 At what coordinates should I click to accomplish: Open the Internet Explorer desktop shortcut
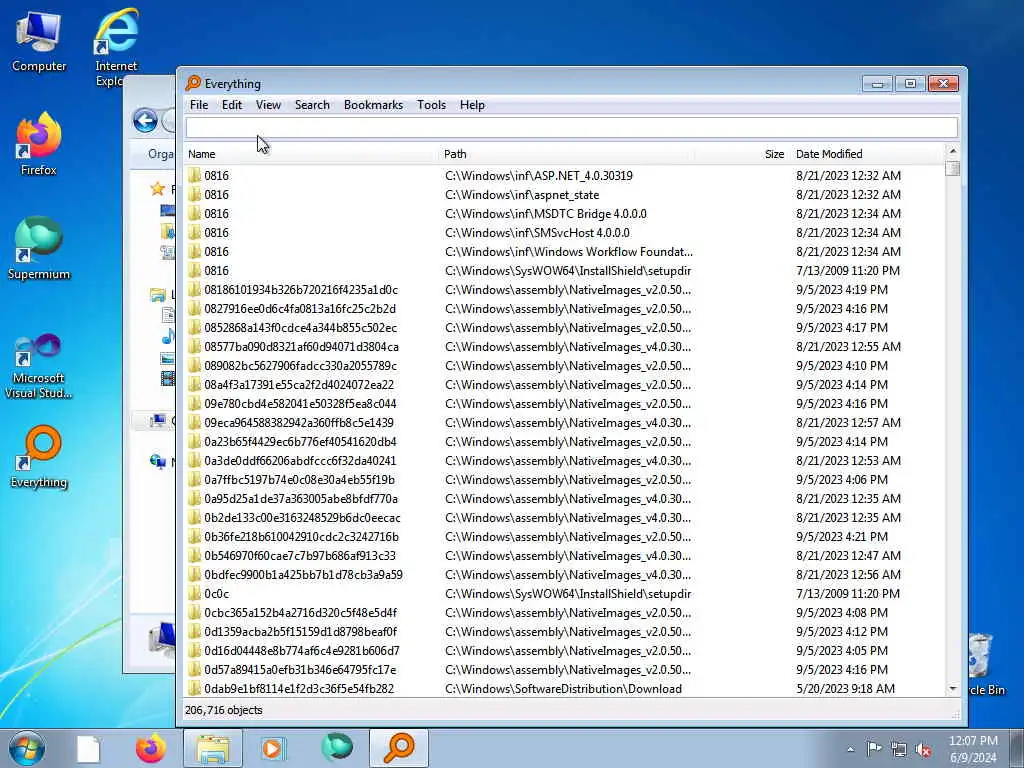(x=116, y=46)
